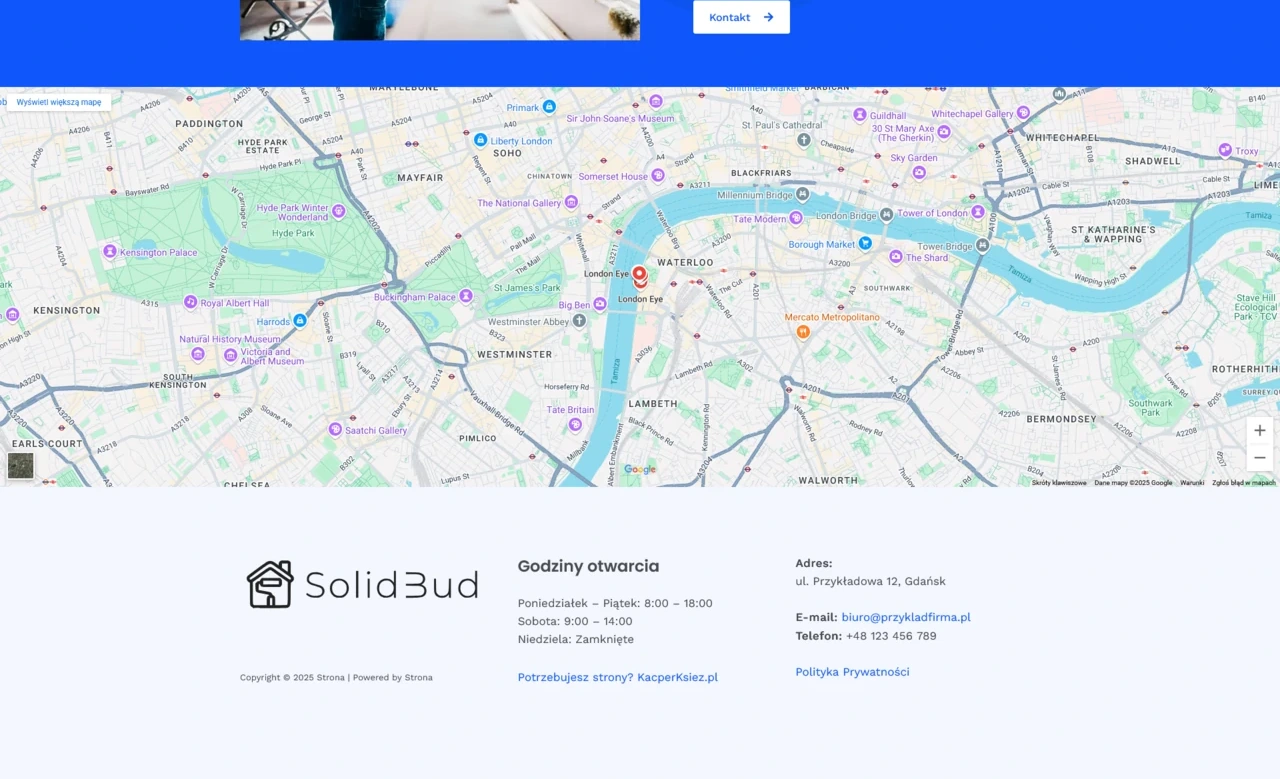1280x779 pixels.
Task: Select the Liberty London marker icon
Action: (x=480, y=140)
